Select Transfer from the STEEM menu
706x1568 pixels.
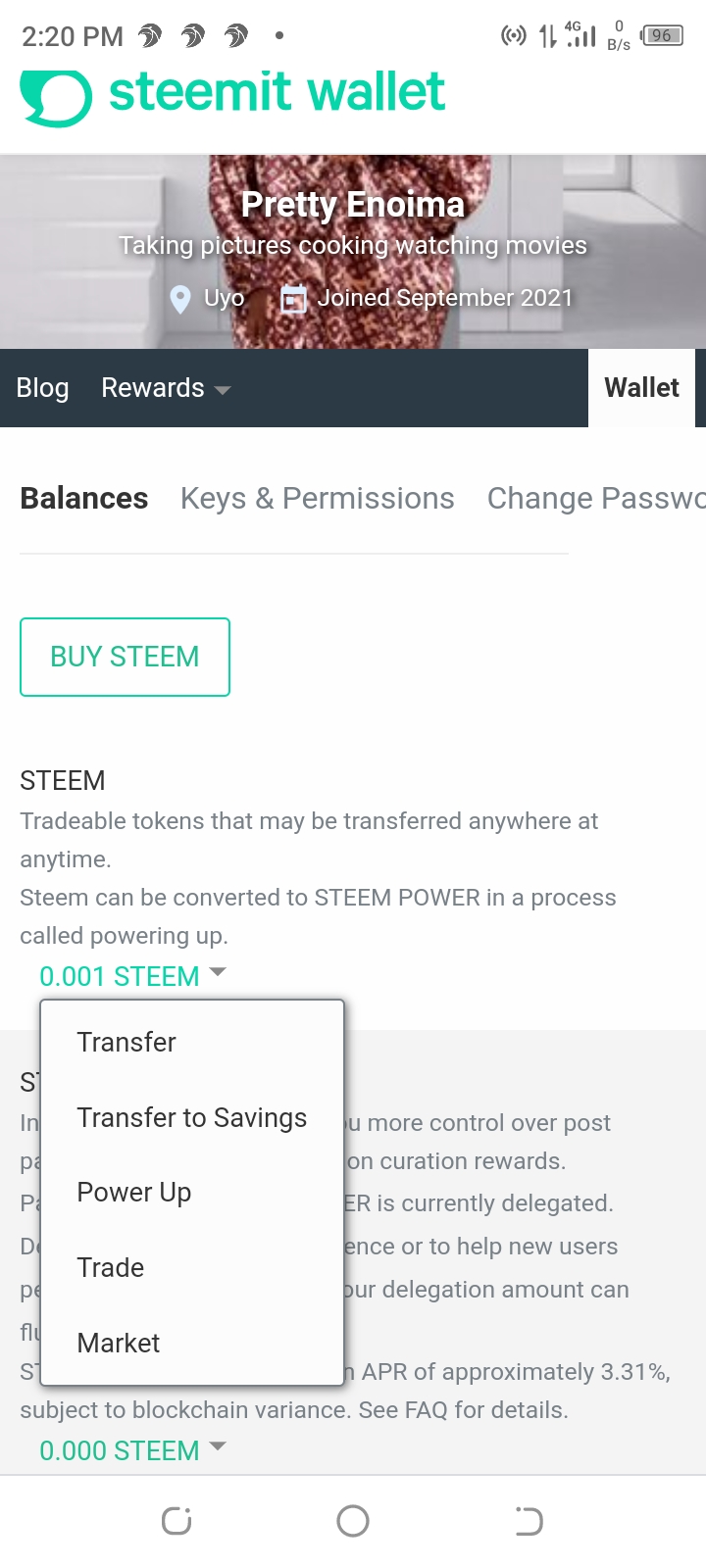[126, 1042]
